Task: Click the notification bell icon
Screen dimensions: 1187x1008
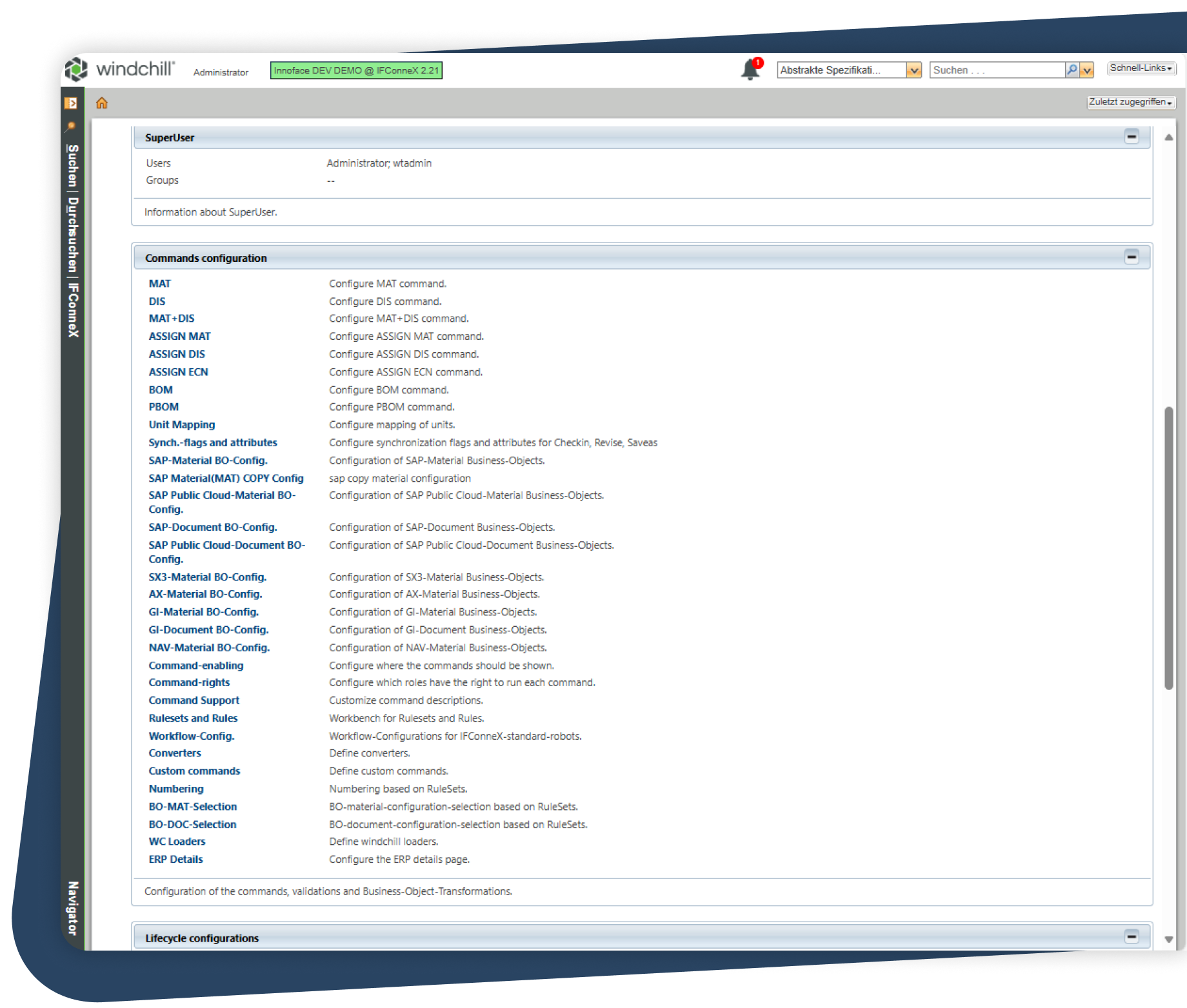Action: tap(750, 70)
